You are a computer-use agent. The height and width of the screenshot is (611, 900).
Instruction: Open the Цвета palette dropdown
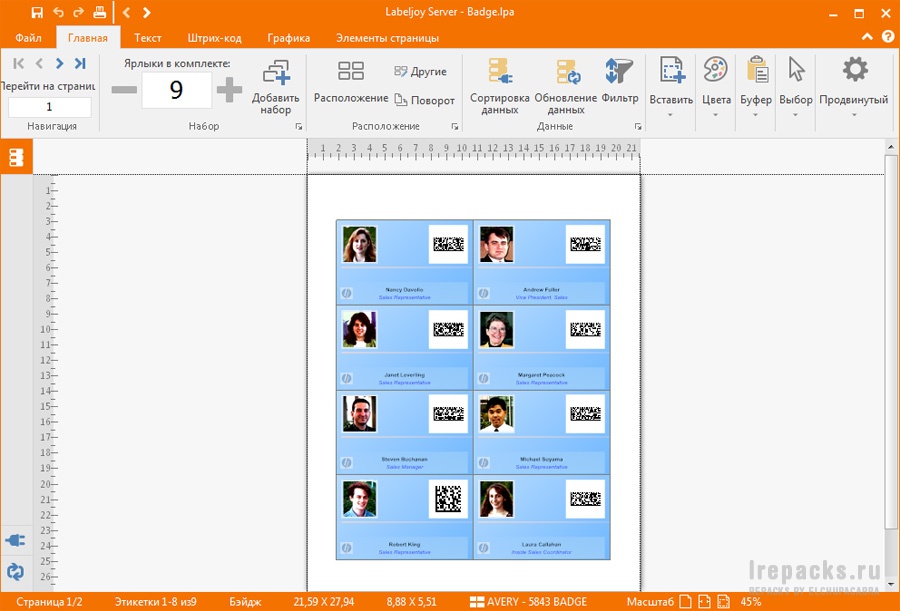[x=716, y=114]
